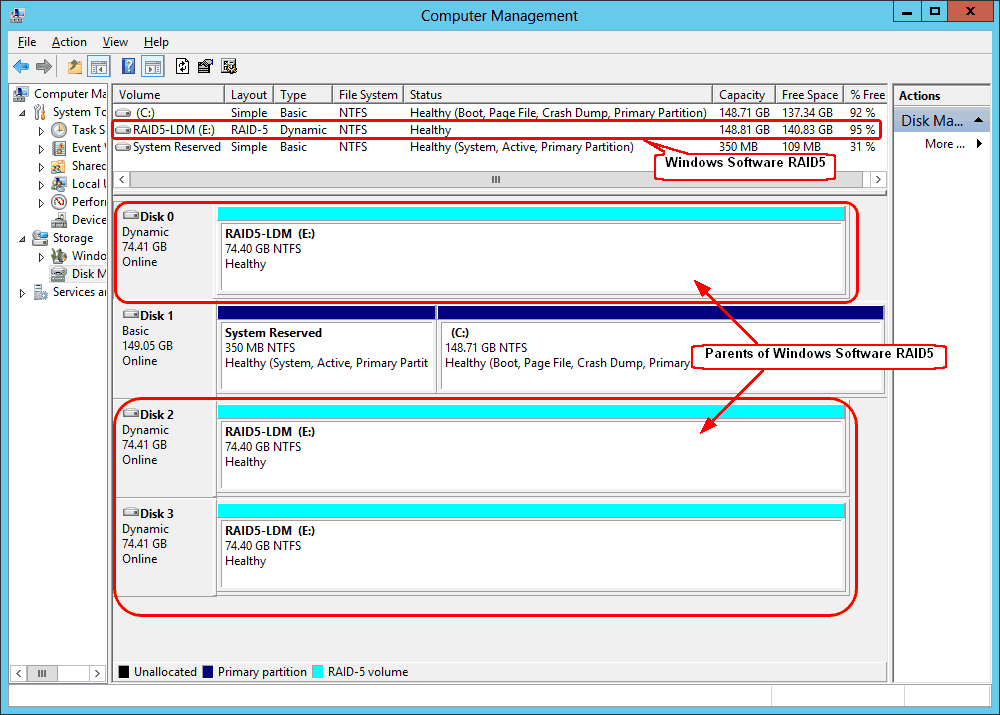
Task: Sort by the Volume column header
Action: (169, 94)
